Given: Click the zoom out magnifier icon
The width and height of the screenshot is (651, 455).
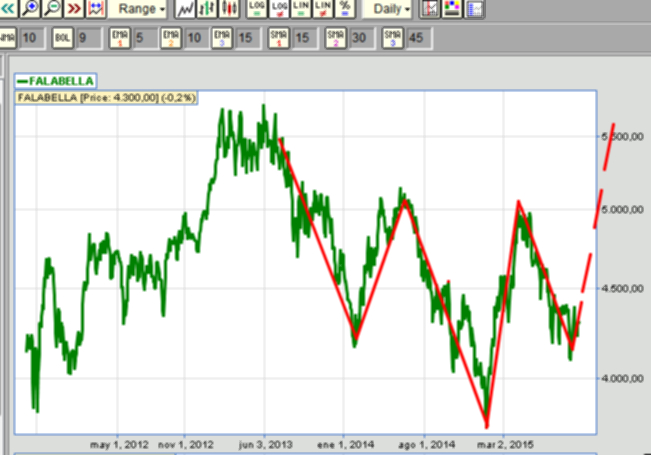Looking at the screenshot, I should point(52,8).
